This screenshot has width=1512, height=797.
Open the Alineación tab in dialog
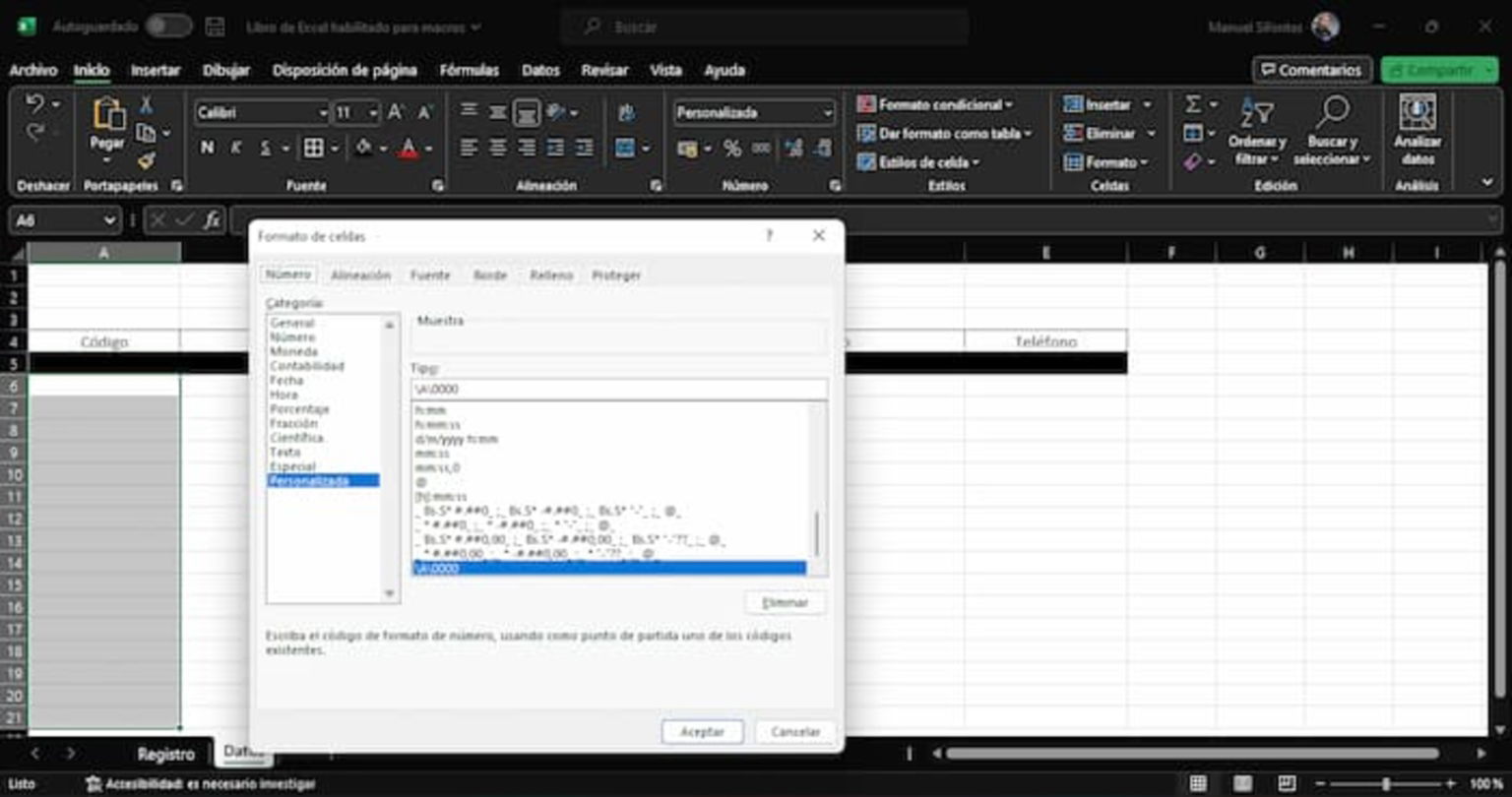tap(360, 276)
